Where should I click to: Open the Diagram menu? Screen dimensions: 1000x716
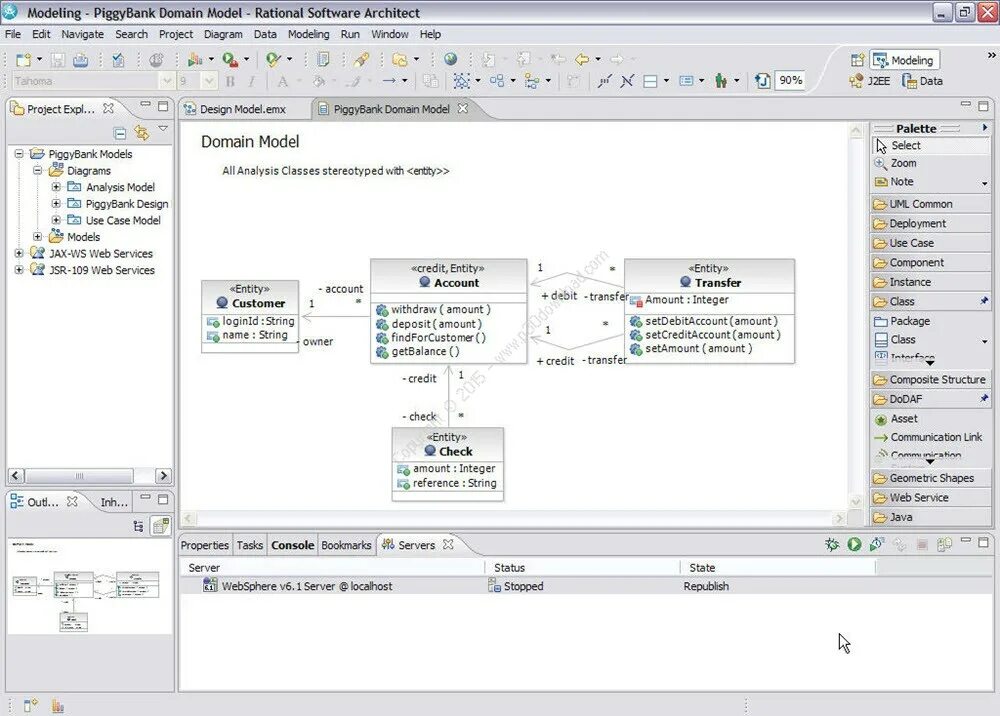click(223, 34)
